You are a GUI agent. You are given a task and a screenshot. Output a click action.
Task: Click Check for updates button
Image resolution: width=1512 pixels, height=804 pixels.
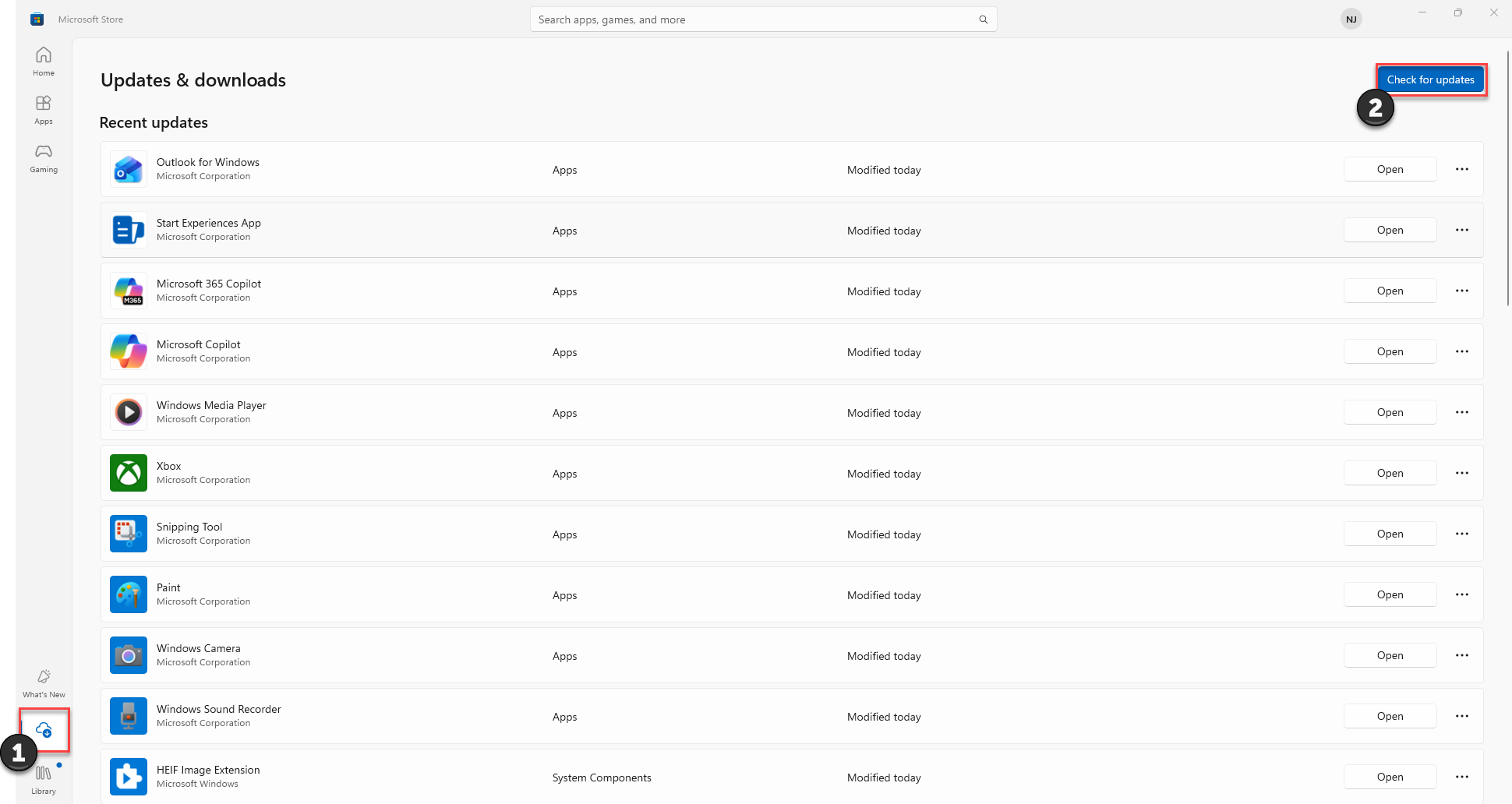tap(1430, 79)
